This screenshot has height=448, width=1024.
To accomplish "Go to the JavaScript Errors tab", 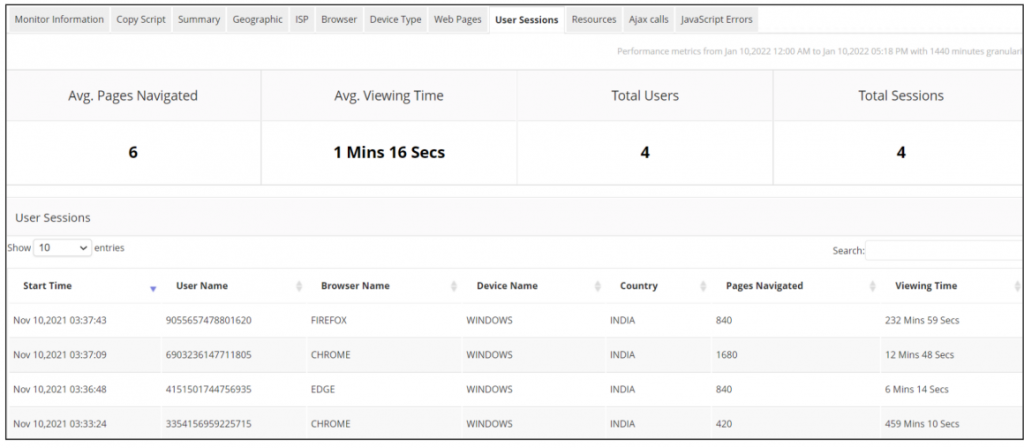I will pos(717,20).
